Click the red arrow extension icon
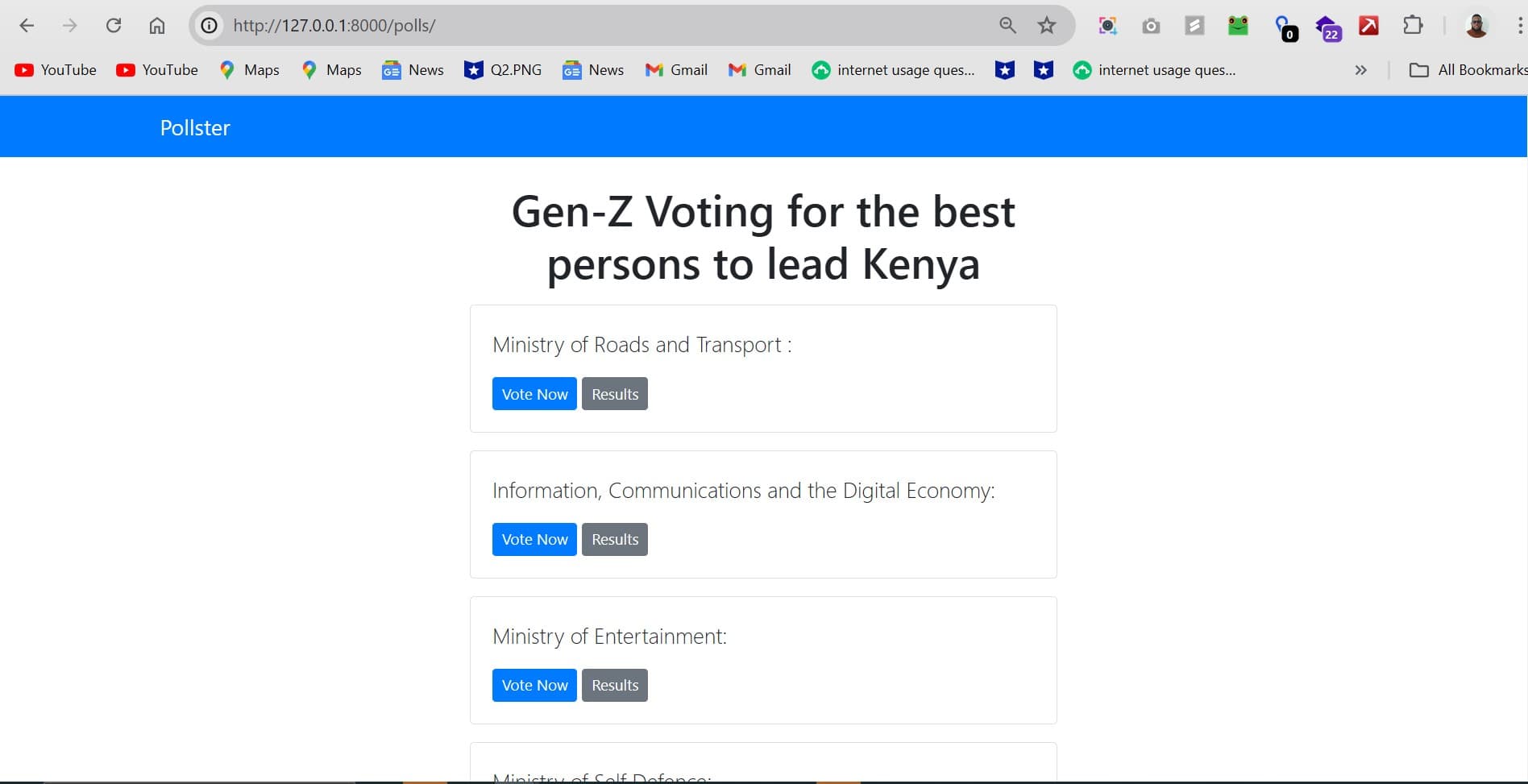Viewport: 1528px width, 784px height. click(x=1369, y=25)
